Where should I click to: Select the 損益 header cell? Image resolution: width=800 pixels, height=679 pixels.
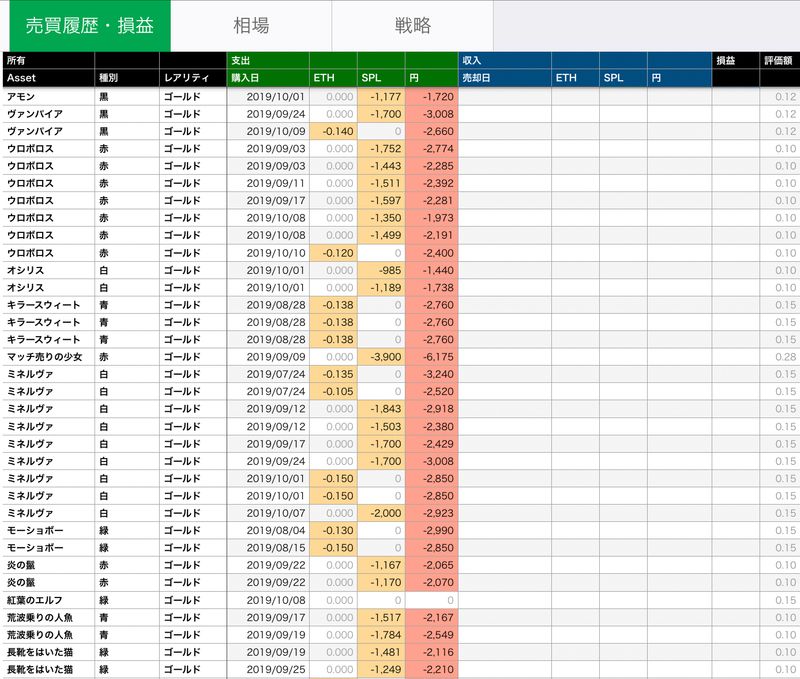tap(735, 61)
